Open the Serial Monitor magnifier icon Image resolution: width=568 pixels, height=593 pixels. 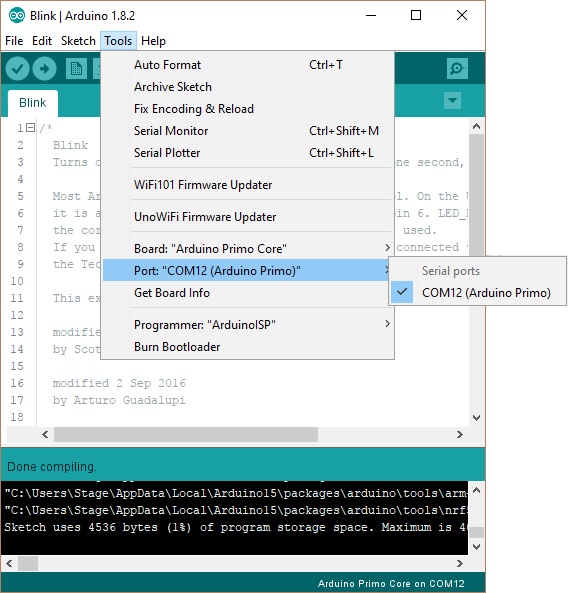tap(457, 68)
